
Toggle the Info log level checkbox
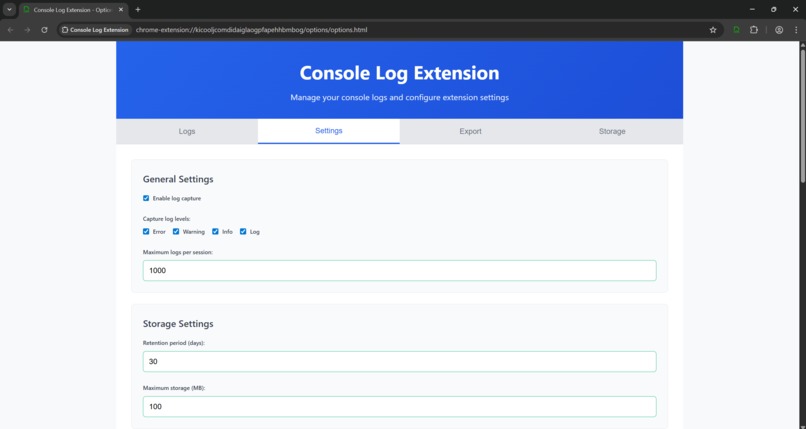[215, 232]
